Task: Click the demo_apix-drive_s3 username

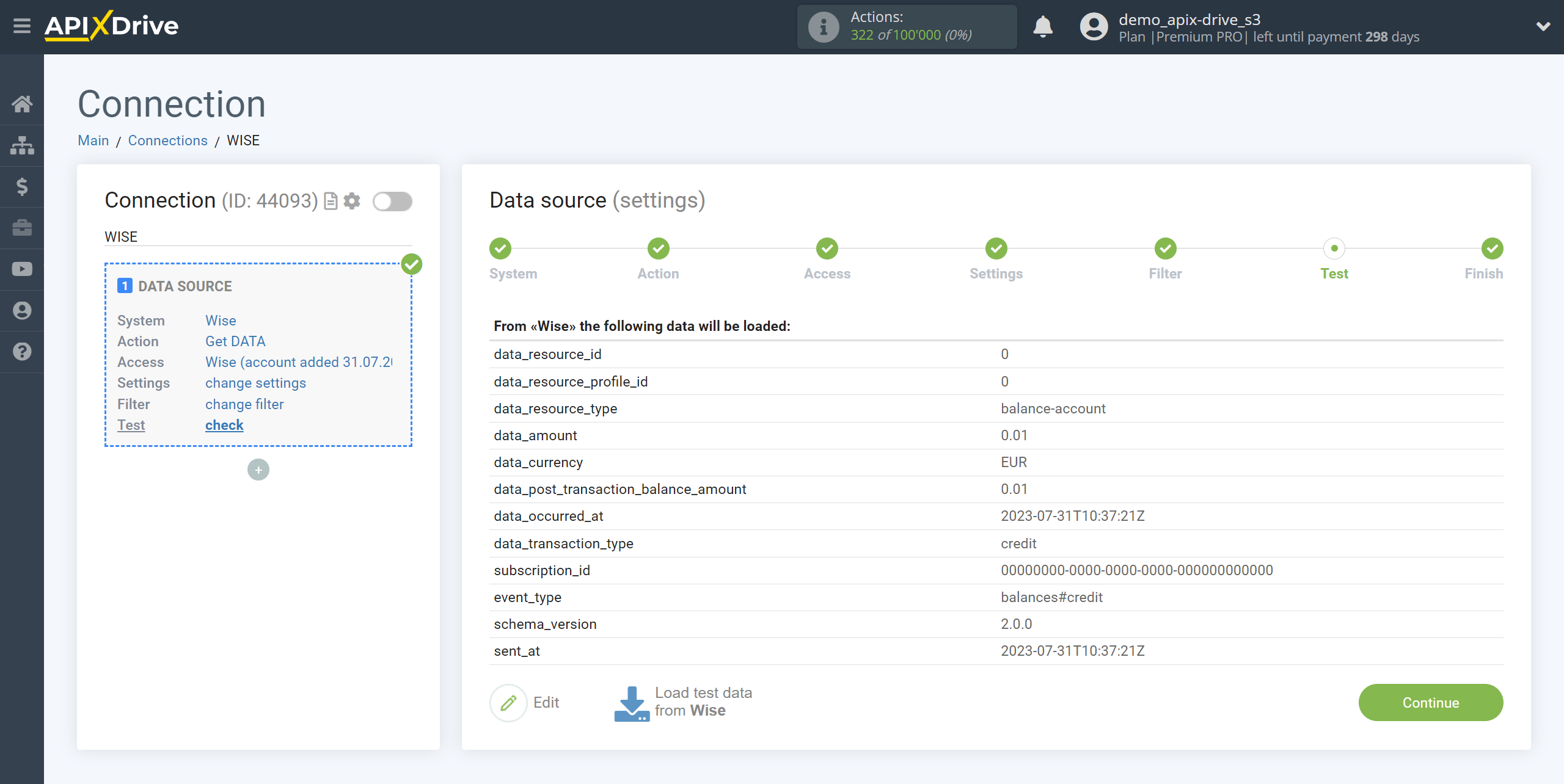Action: [x=1189, y=20]
